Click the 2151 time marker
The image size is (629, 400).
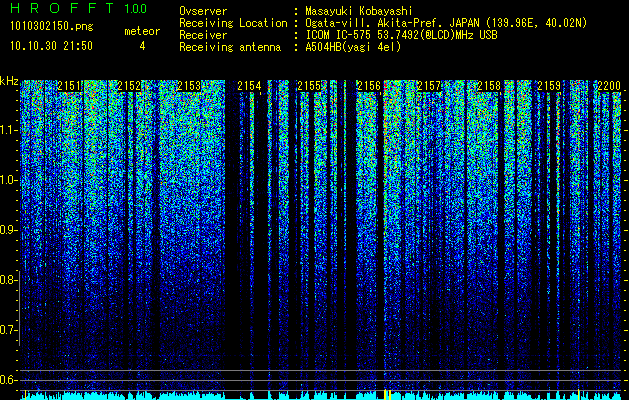pos(69,86)
